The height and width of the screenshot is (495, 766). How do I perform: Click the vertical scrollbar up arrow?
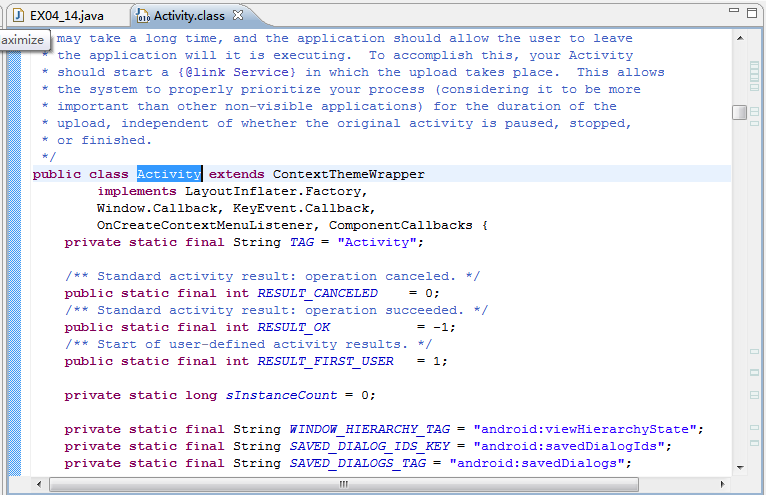coord(739,37)
